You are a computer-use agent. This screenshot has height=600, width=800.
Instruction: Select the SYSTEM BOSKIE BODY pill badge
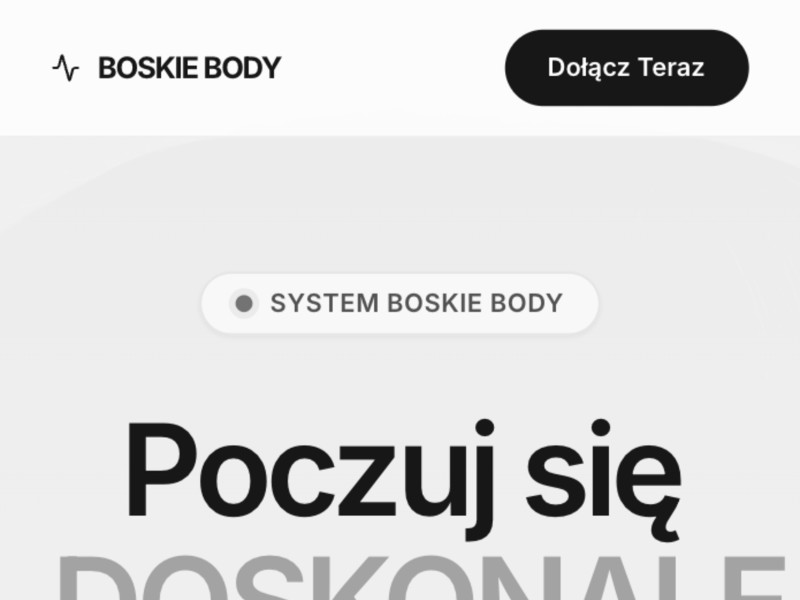[x=399, y=304]
